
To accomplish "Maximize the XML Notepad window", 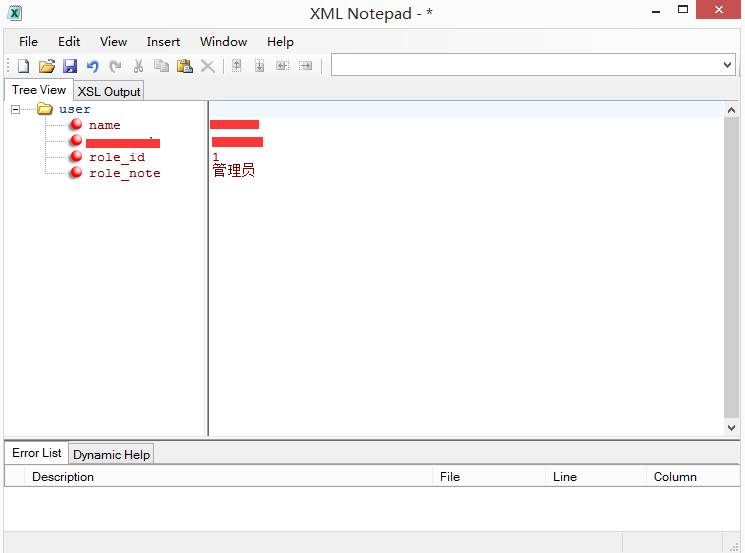I will (x=683, y=10).
